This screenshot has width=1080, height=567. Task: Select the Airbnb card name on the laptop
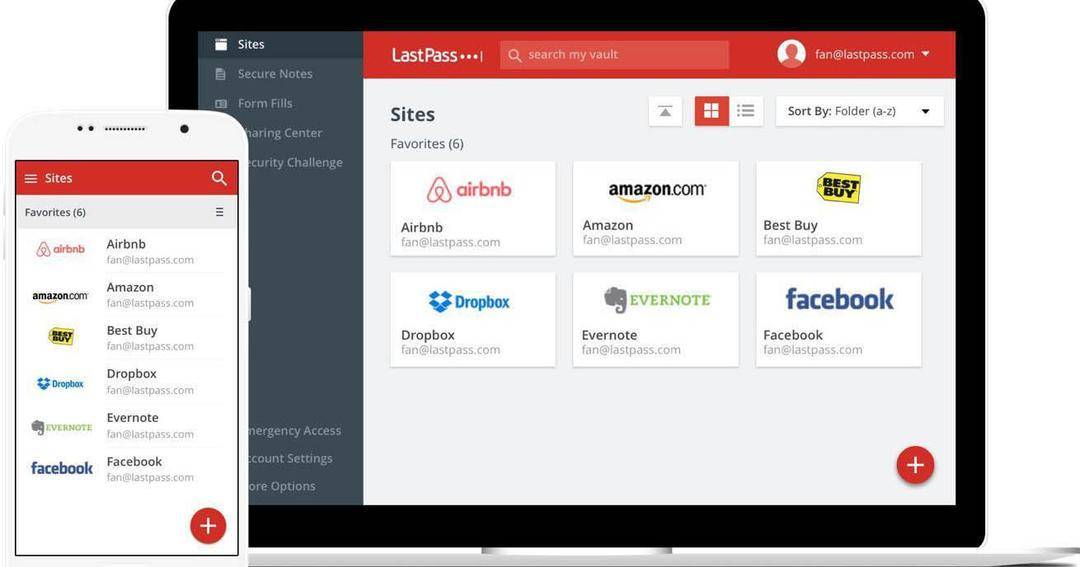(422, 227)
